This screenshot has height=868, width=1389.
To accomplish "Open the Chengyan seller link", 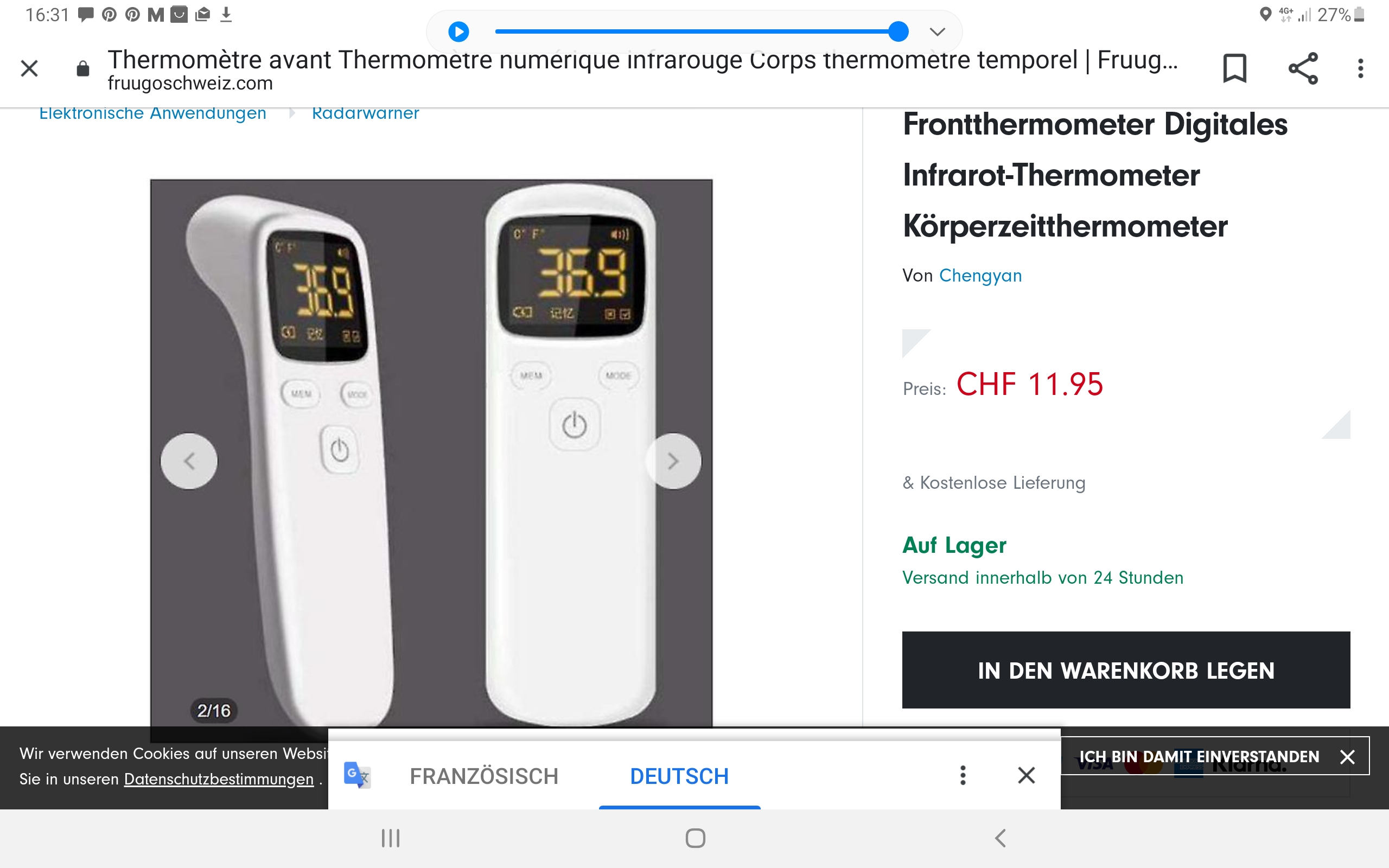I will coord(980,276).
